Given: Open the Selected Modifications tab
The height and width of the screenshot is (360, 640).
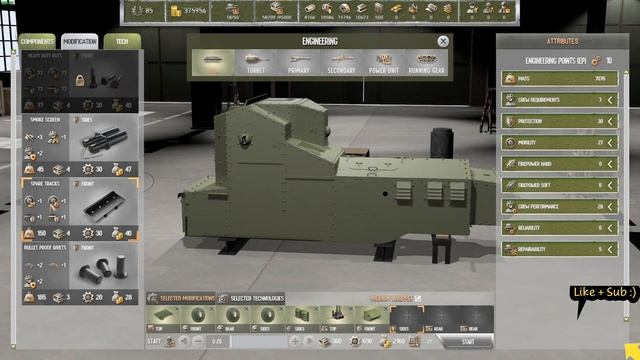Looking at the screenshot, I should pyautogui.click(x=181, y=298).
